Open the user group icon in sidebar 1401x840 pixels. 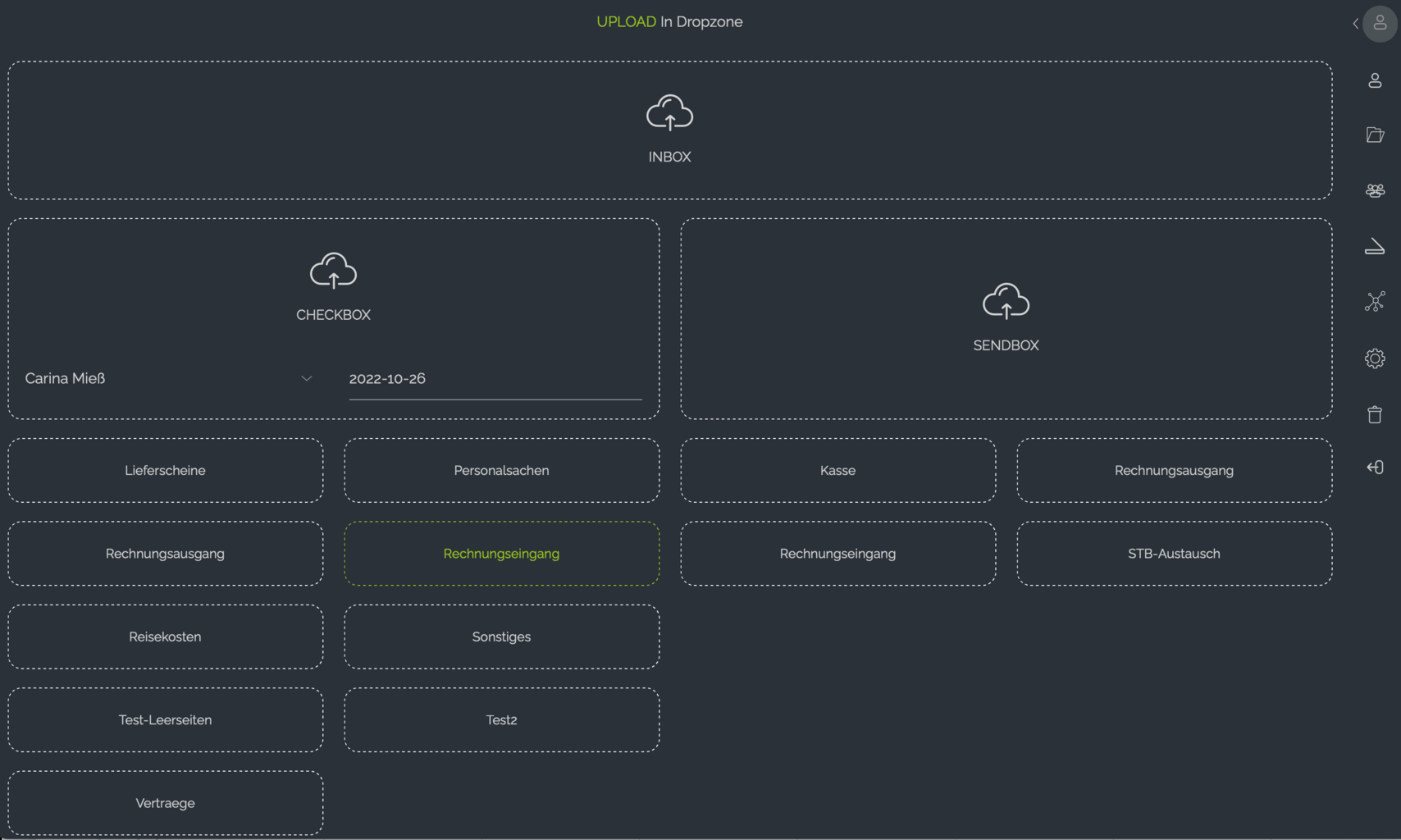coord(1375,190)
